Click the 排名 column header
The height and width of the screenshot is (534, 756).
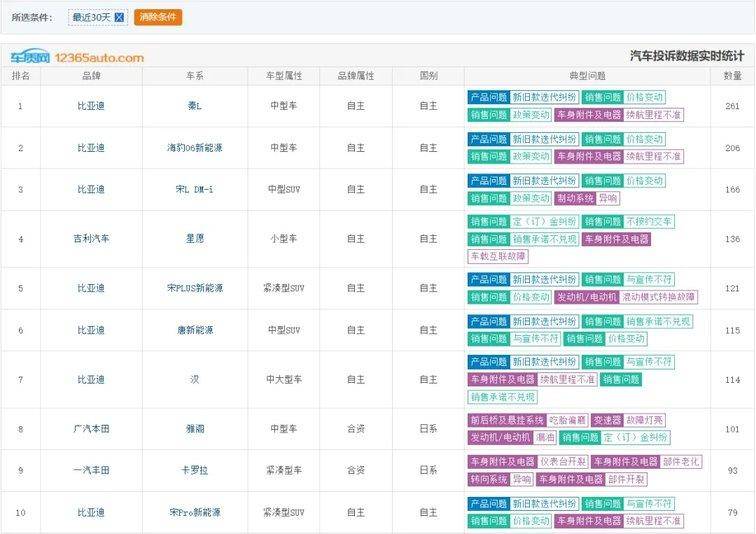coord(21,76)
